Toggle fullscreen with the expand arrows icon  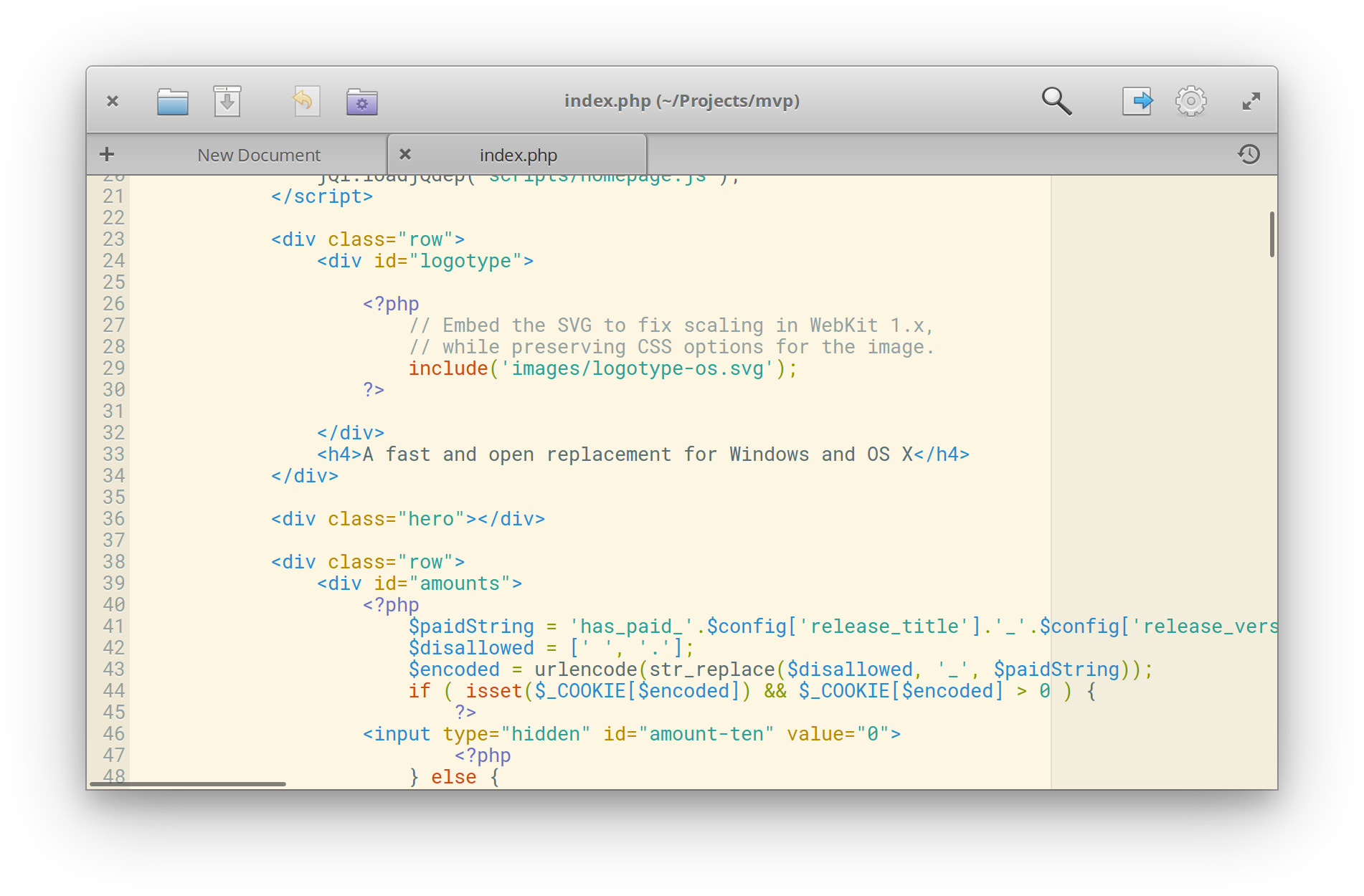pyautogui.click(x=1251, y=101)
